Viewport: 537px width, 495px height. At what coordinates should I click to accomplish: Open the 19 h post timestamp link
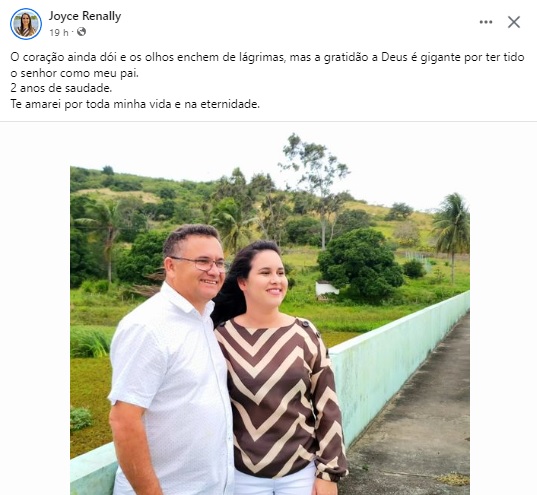pos(59,32)
